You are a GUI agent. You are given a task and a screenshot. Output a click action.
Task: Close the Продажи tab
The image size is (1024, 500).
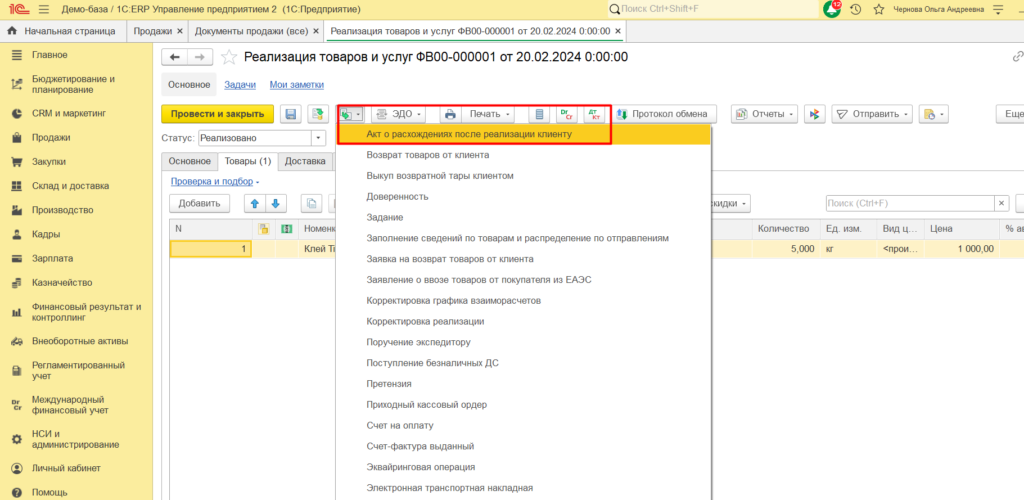pos(180,31)
